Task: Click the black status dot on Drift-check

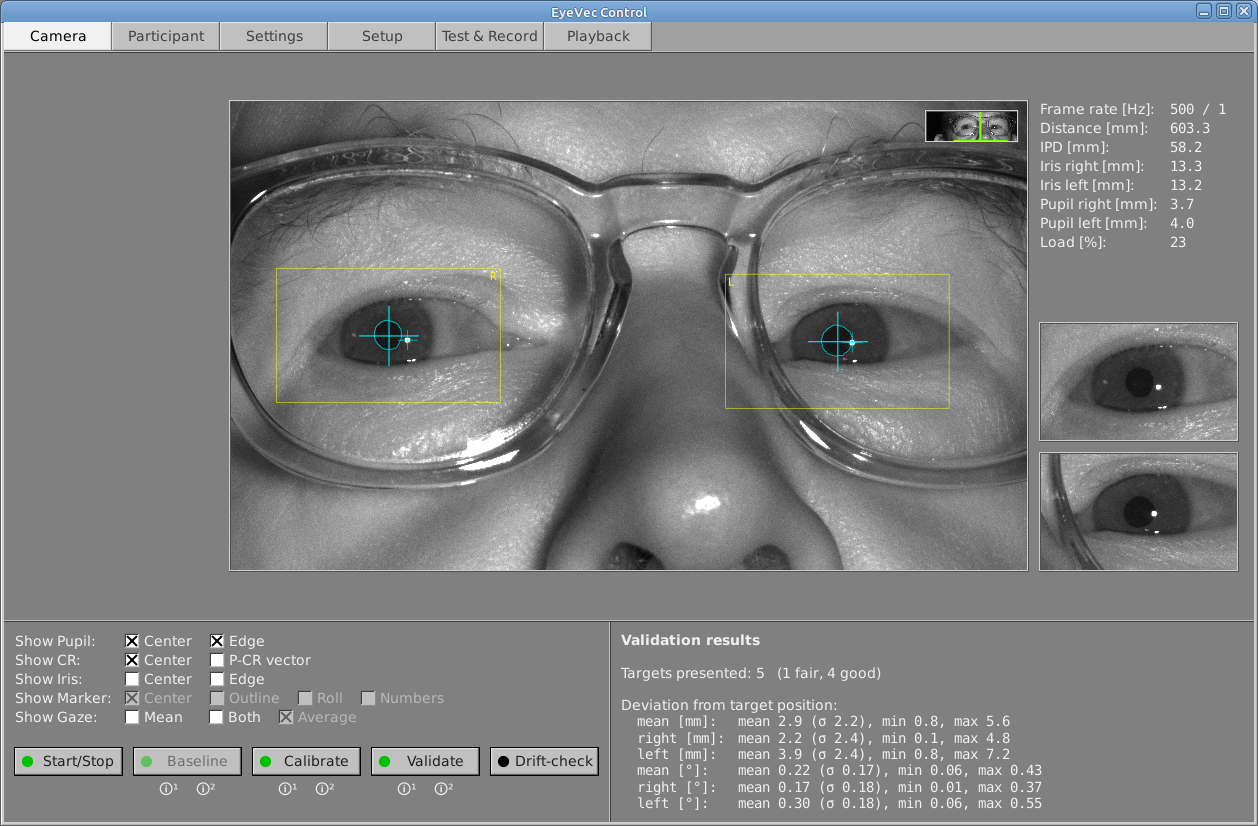Action: 502,761
